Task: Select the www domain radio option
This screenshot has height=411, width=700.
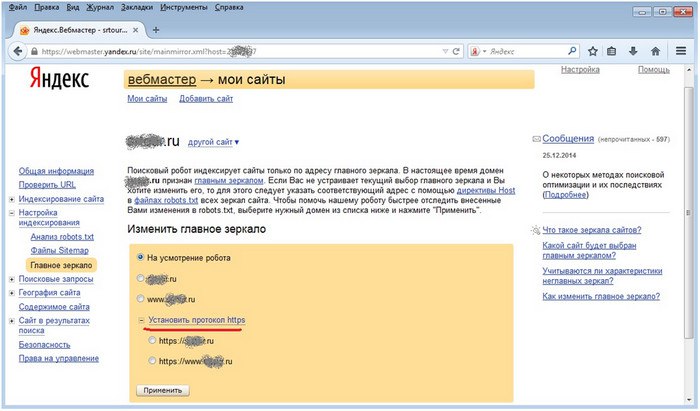Action: [140, 299]
